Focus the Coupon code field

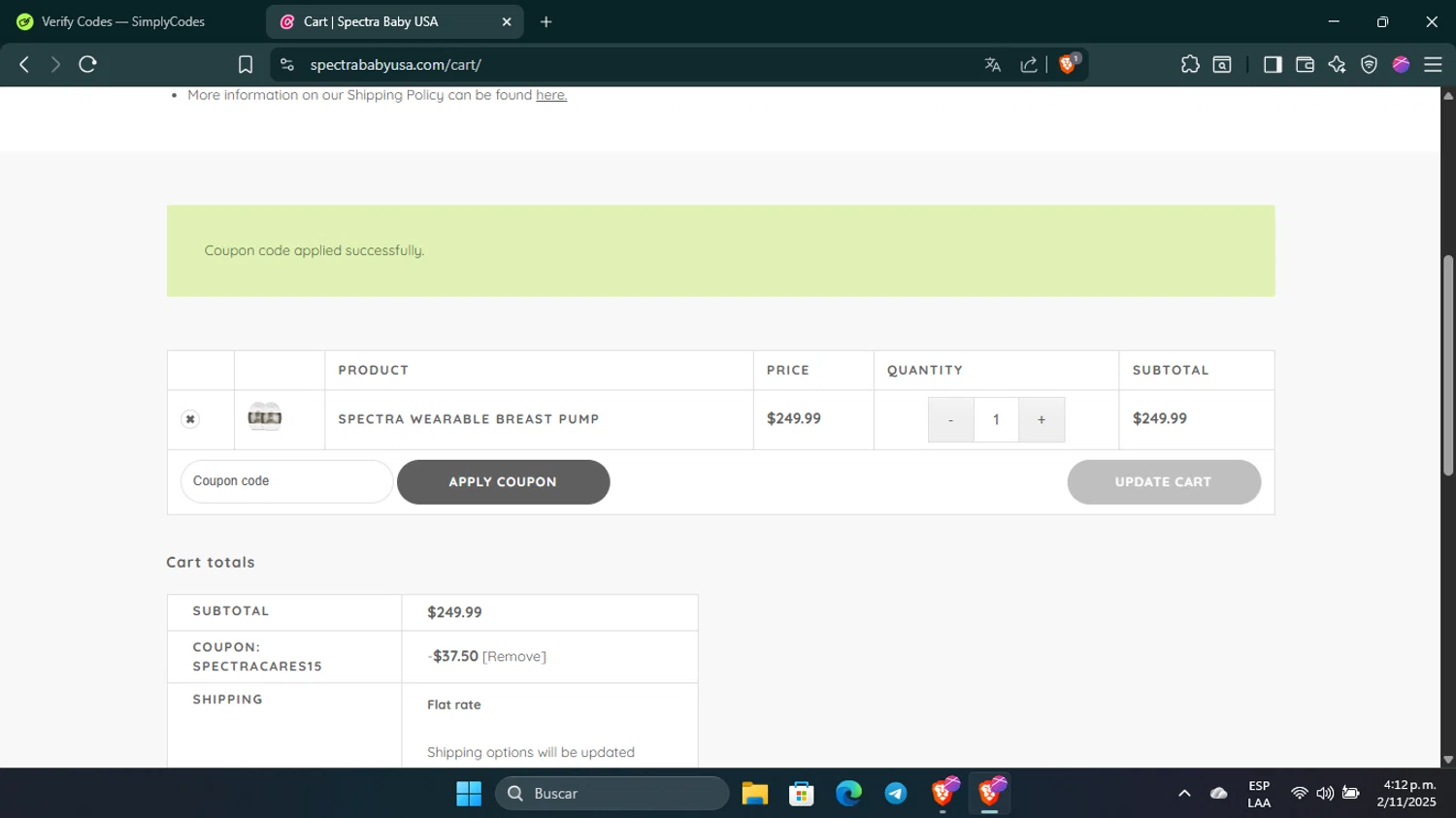286,481
